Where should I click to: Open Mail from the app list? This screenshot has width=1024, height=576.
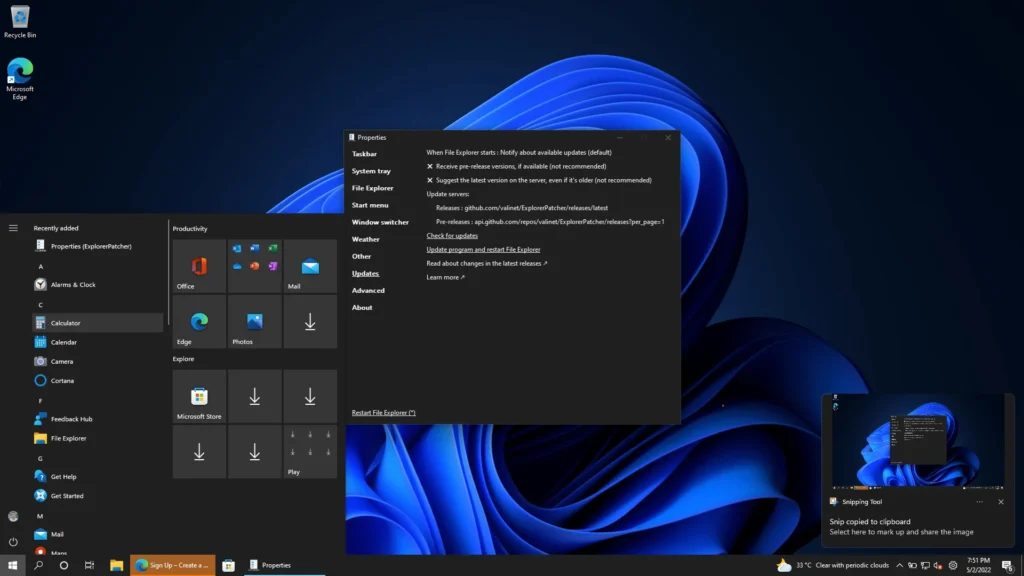98,534
